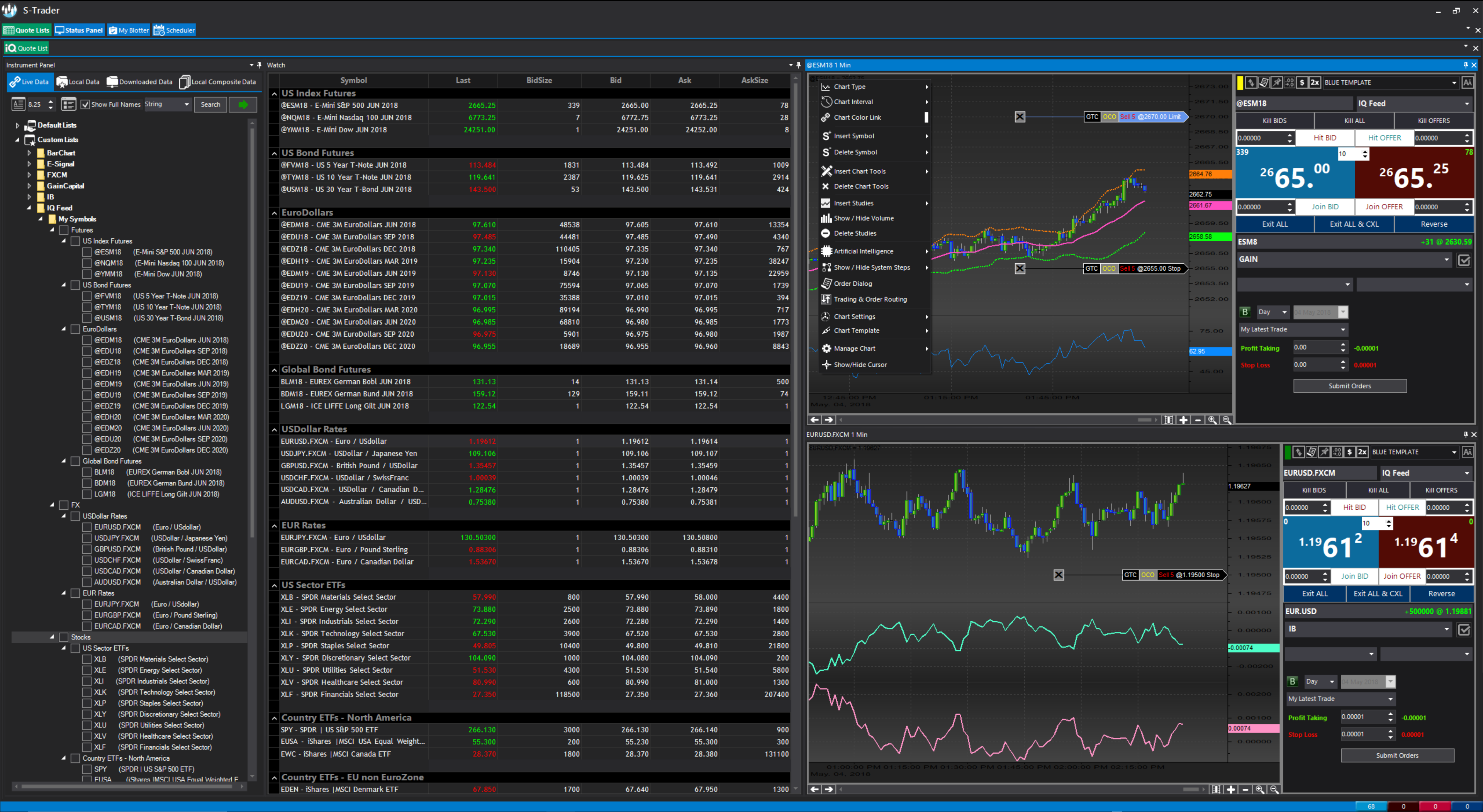This screenshot has width=1483, height=812.
Task: Cancel the Sell 5 @2670.00 Limit order X
Action: (x=1020, y=117)
